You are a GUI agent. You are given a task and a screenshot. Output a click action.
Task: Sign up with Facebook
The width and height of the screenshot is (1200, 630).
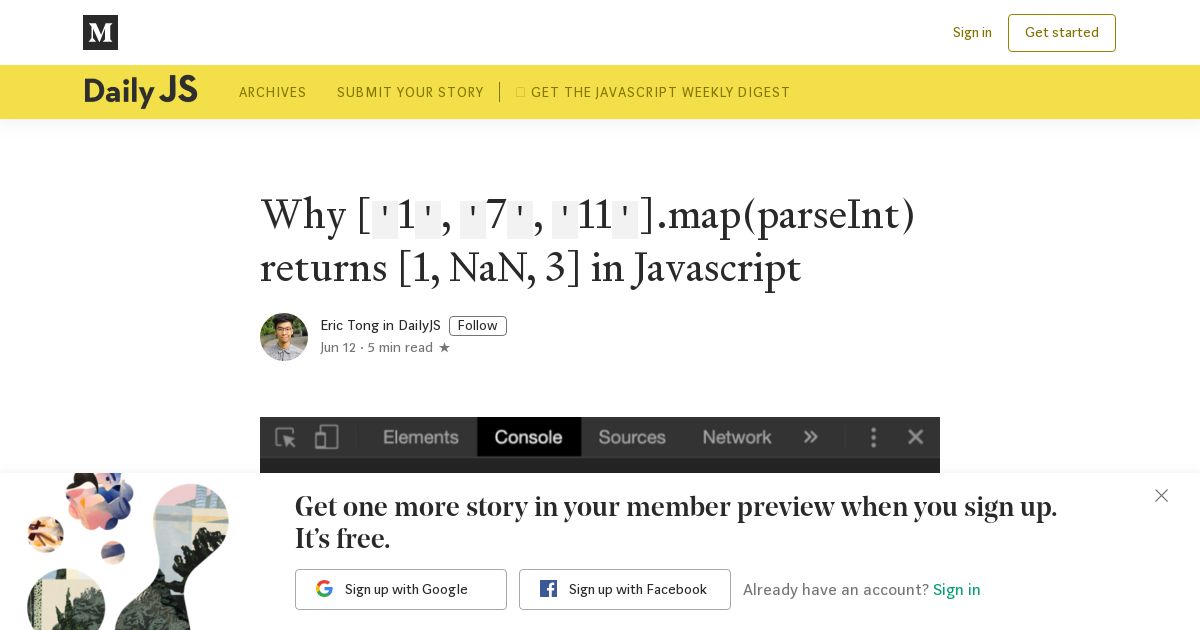625,589
